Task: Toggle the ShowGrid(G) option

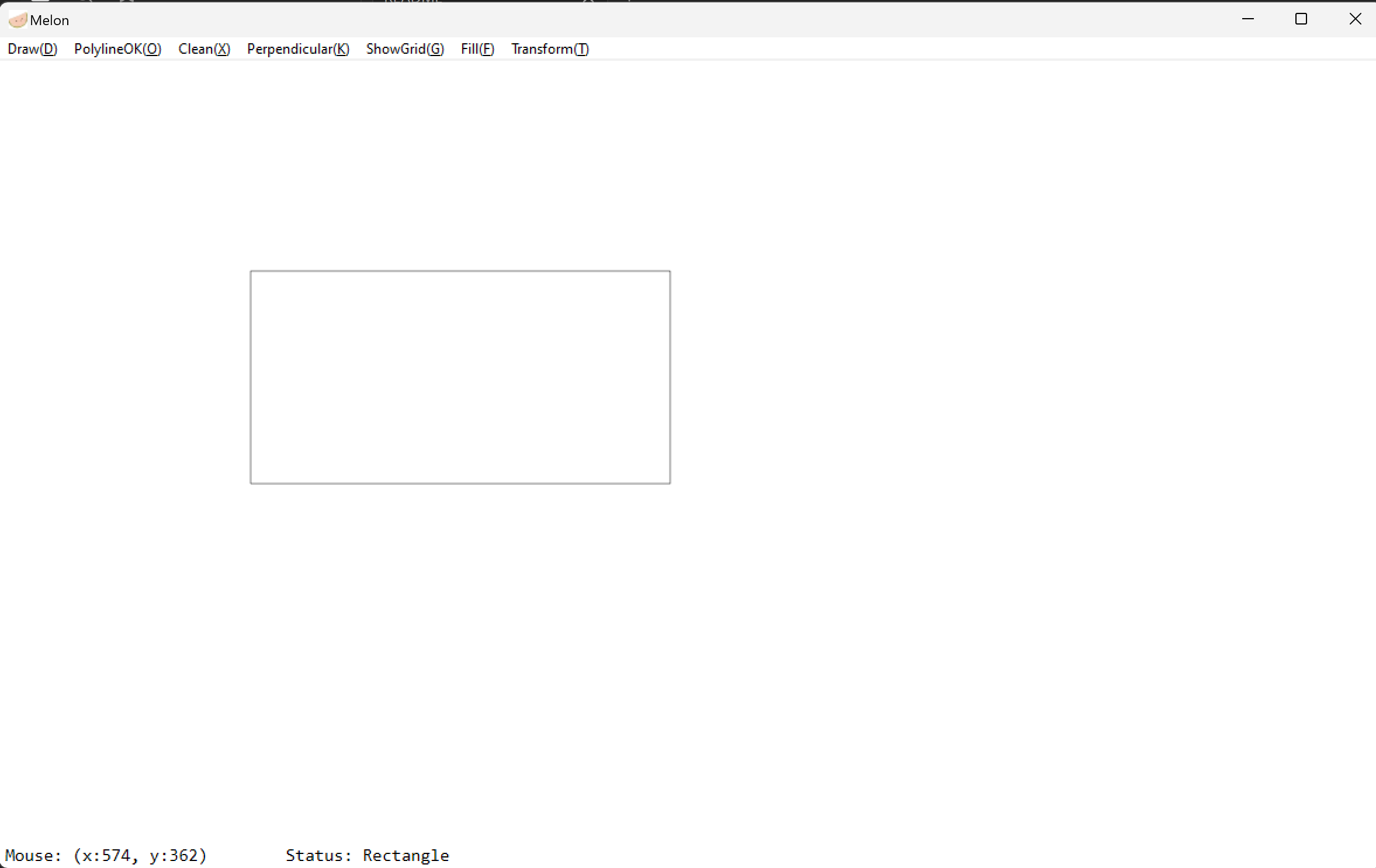Action: click(405, 49)
